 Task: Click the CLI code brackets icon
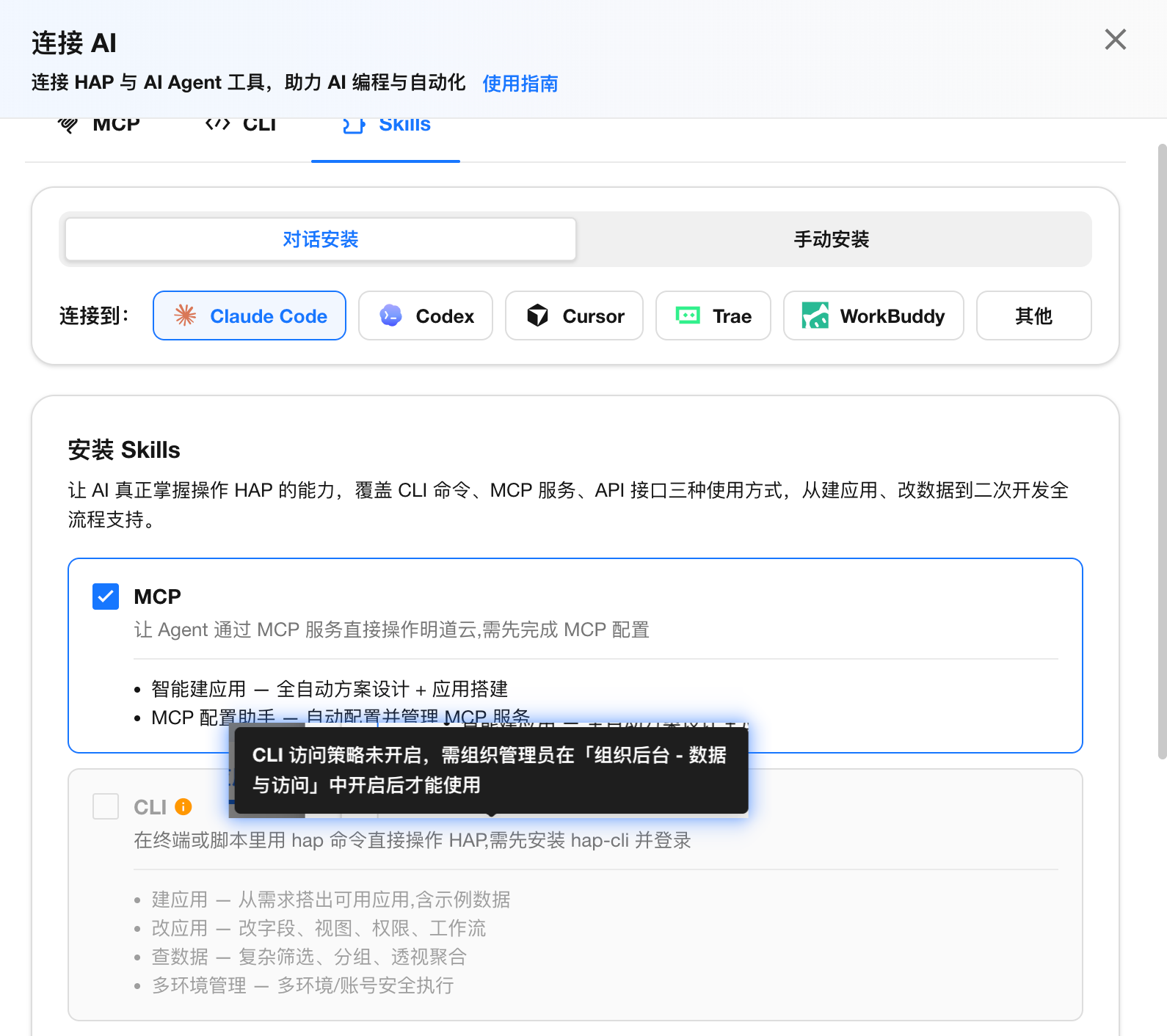[217, 124]
